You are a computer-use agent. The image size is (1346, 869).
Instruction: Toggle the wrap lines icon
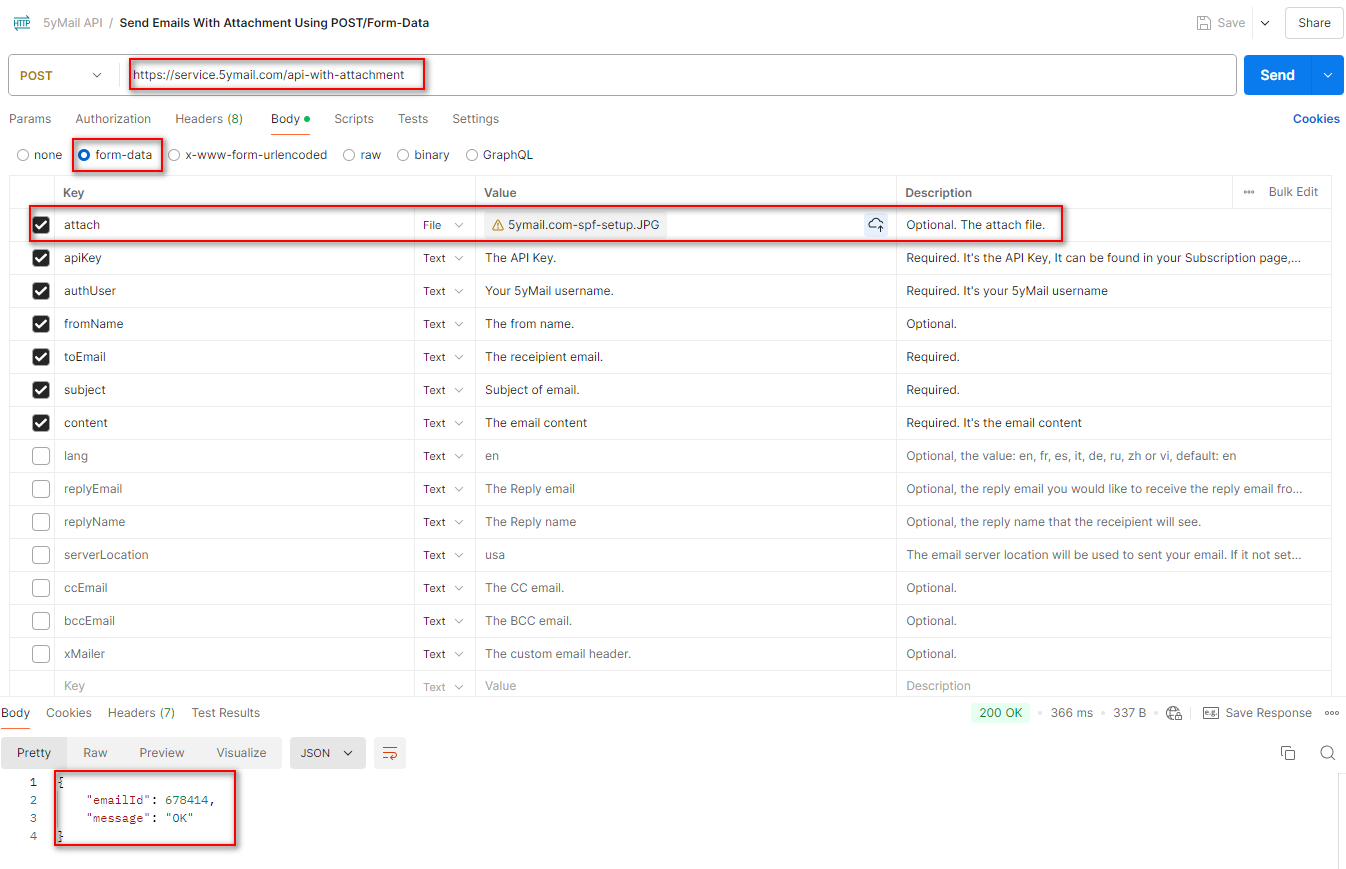390,753
